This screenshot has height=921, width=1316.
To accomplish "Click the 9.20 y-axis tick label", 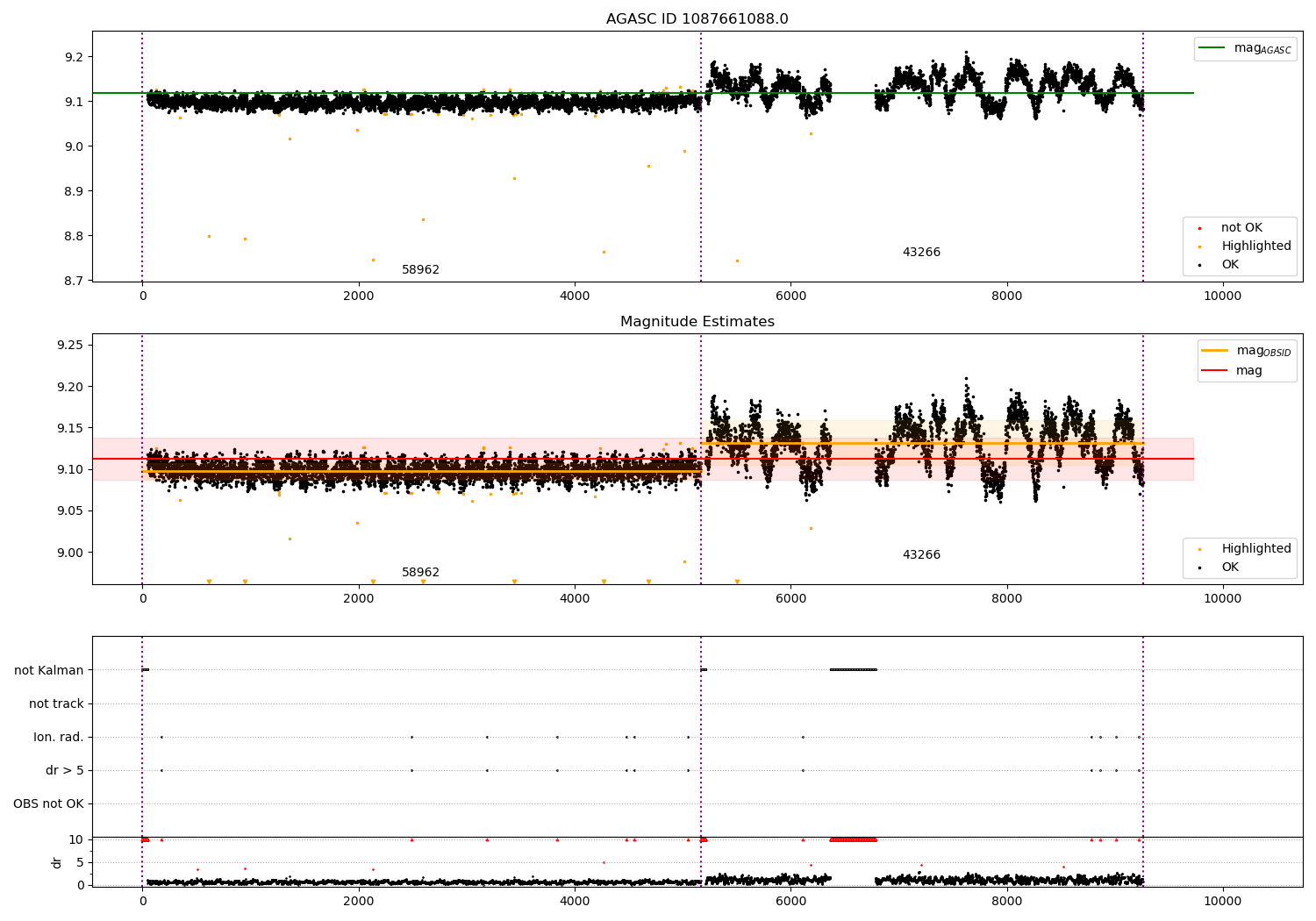I will 70,387.
